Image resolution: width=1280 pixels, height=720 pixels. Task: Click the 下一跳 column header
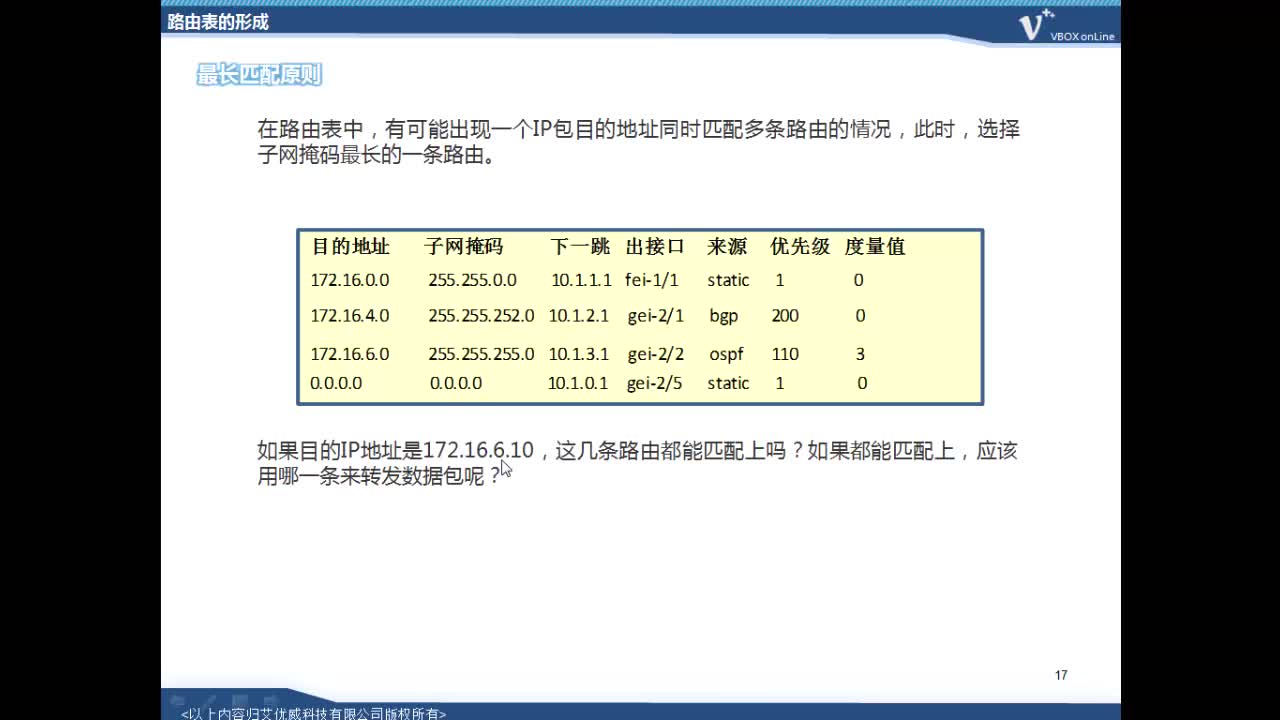[579, 246]
